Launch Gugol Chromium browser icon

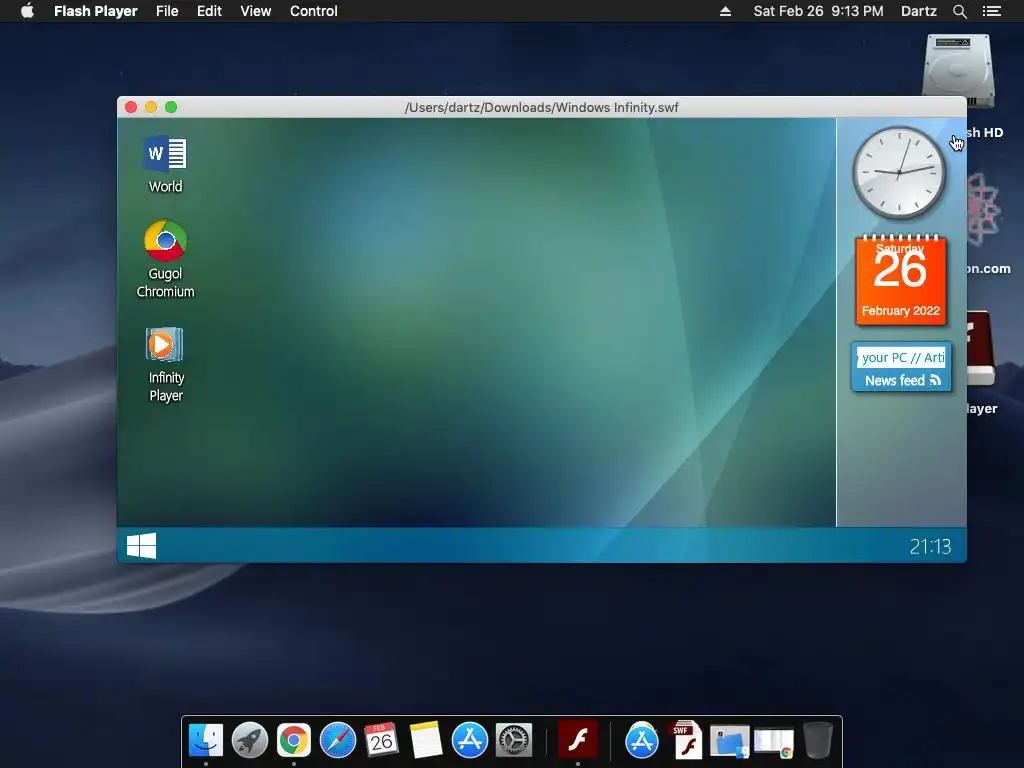click(165, 240)
